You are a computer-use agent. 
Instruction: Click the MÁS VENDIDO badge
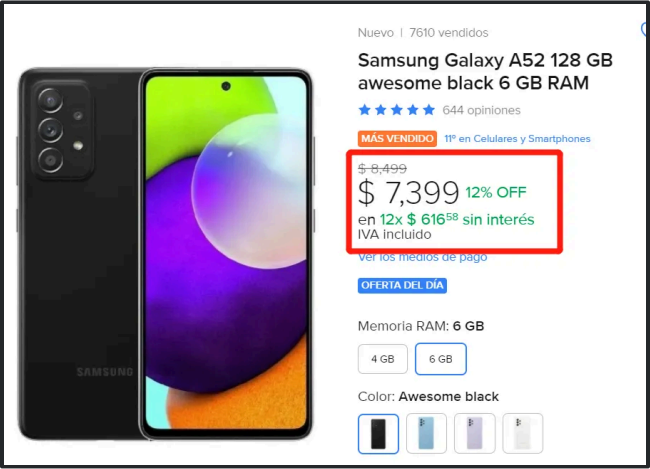(x=397, y=138)
